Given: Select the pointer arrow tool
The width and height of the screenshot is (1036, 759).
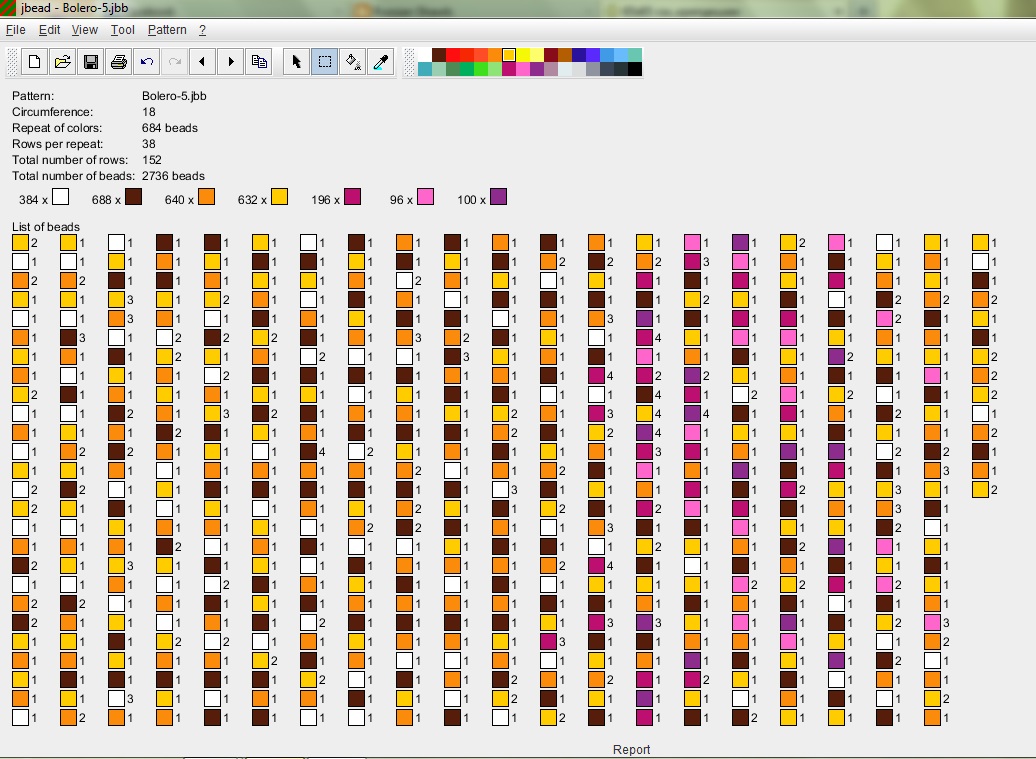Looking at the screenshot, I should pyautogui.click(x=297, y=62).
